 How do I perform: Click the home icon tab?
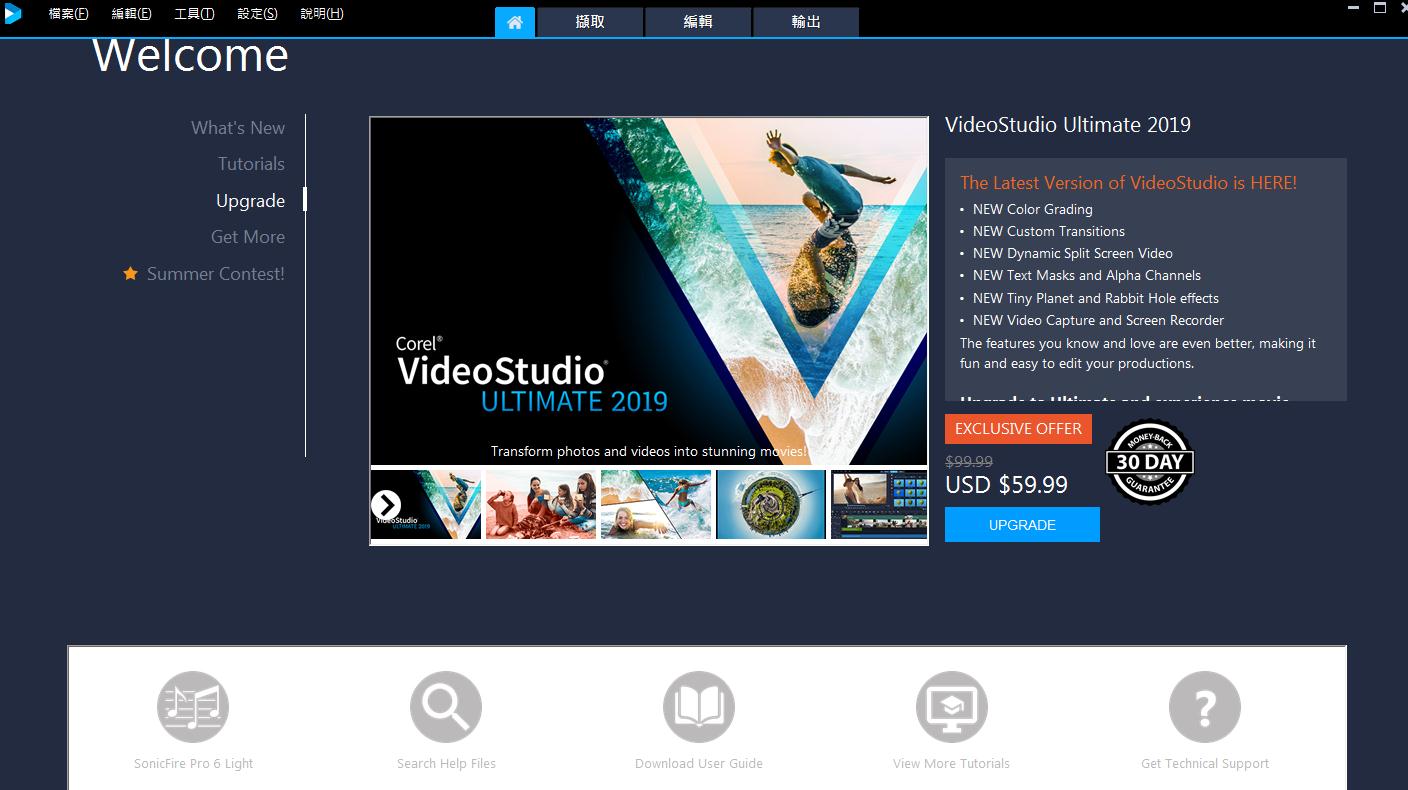(515, 22)
